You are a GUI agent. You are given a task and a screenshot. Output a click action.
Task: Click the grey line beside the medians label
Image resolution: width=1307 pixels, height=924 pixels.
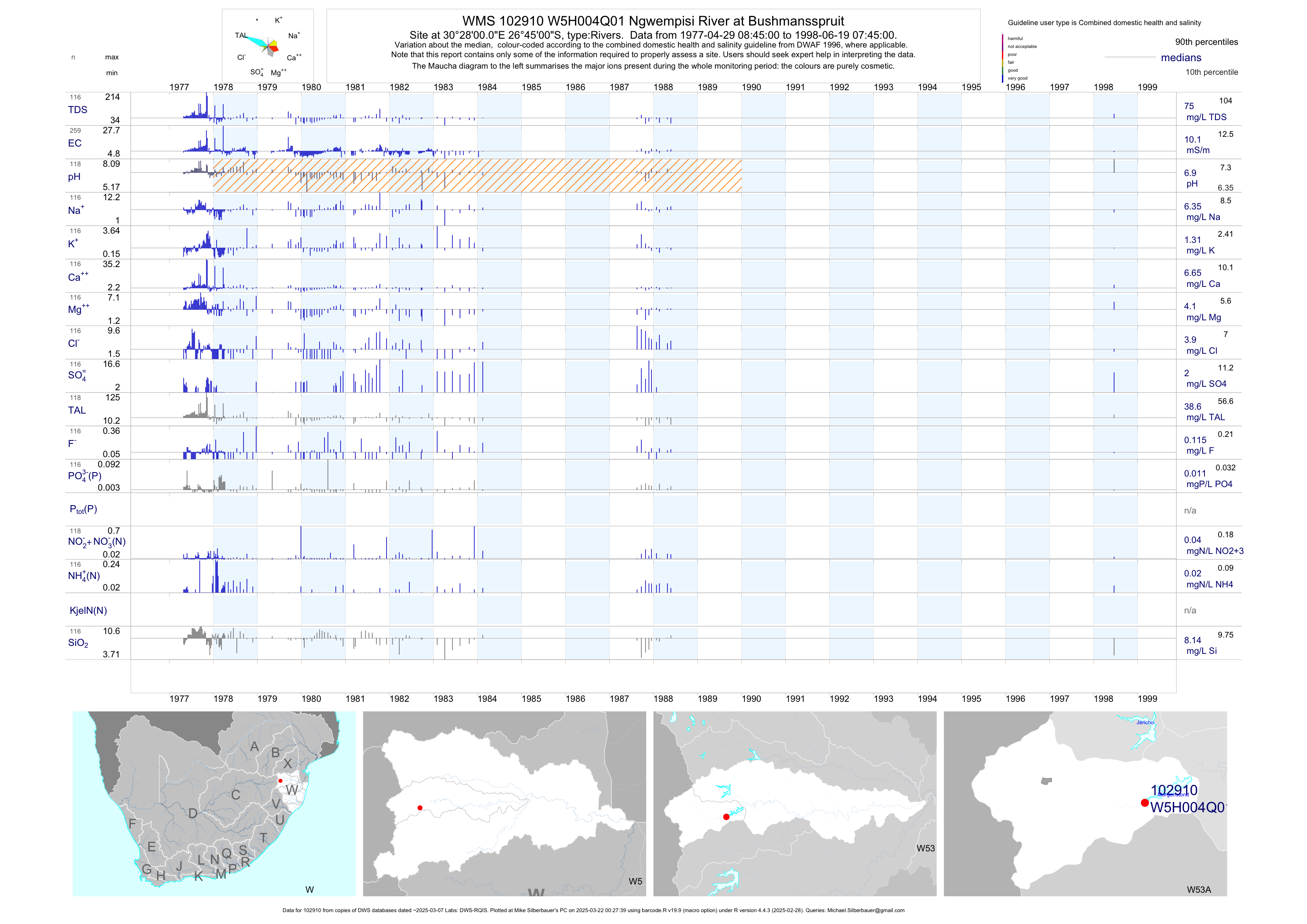tap(1130, 58)
